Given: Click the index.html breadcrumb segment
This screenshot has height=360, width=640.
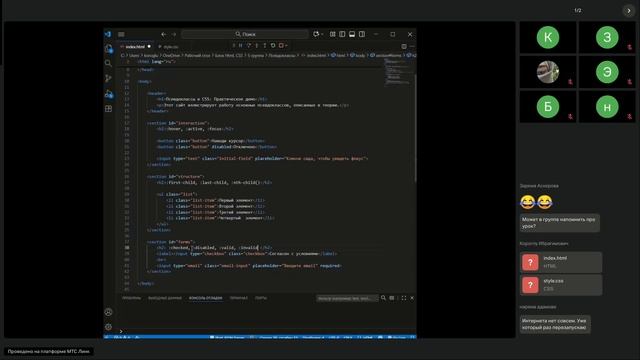Looking at the screenshot, I should pyautogui.click(x=314, y=56).
